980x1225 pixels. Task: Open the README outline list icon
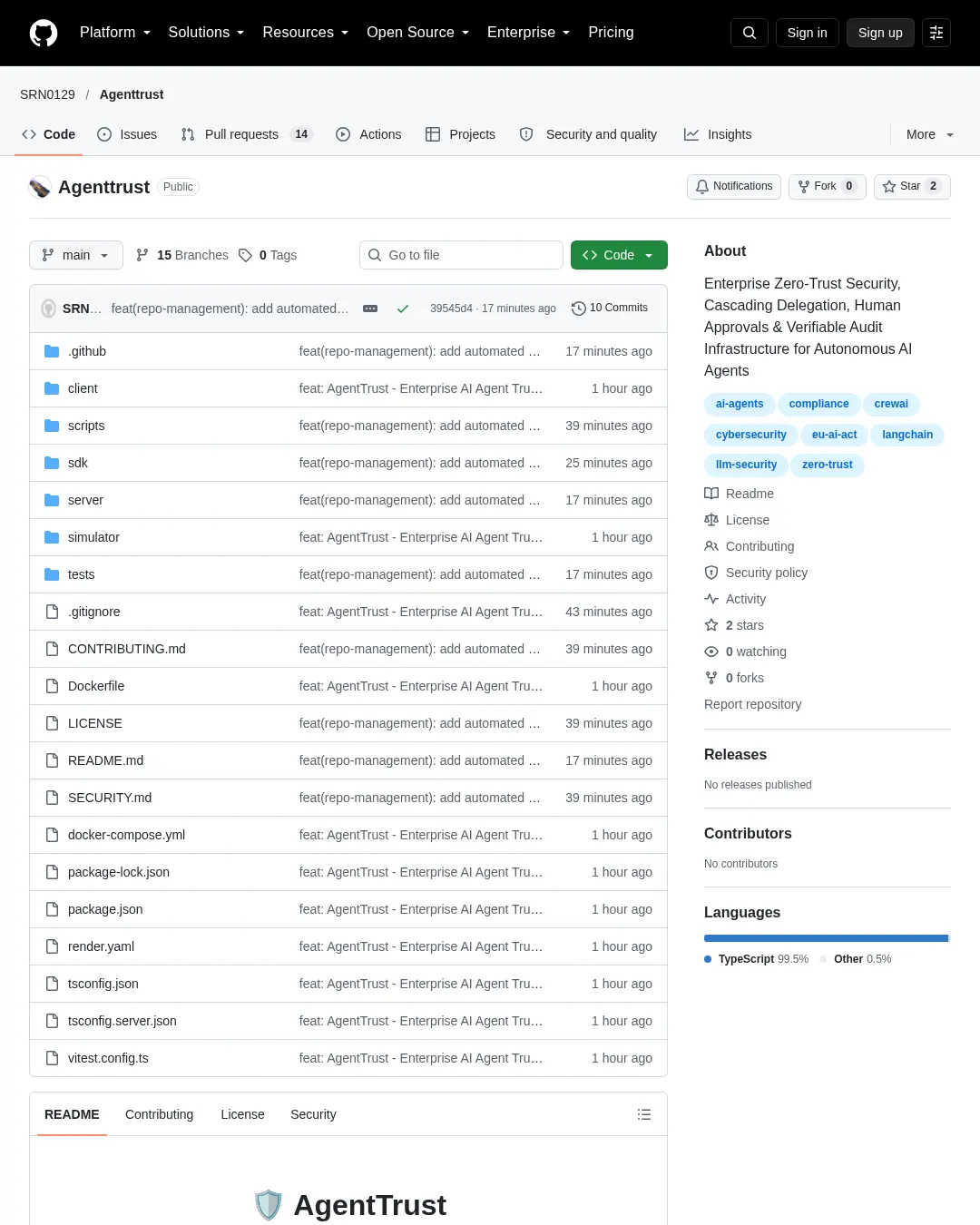click(x=644, y=1114)
